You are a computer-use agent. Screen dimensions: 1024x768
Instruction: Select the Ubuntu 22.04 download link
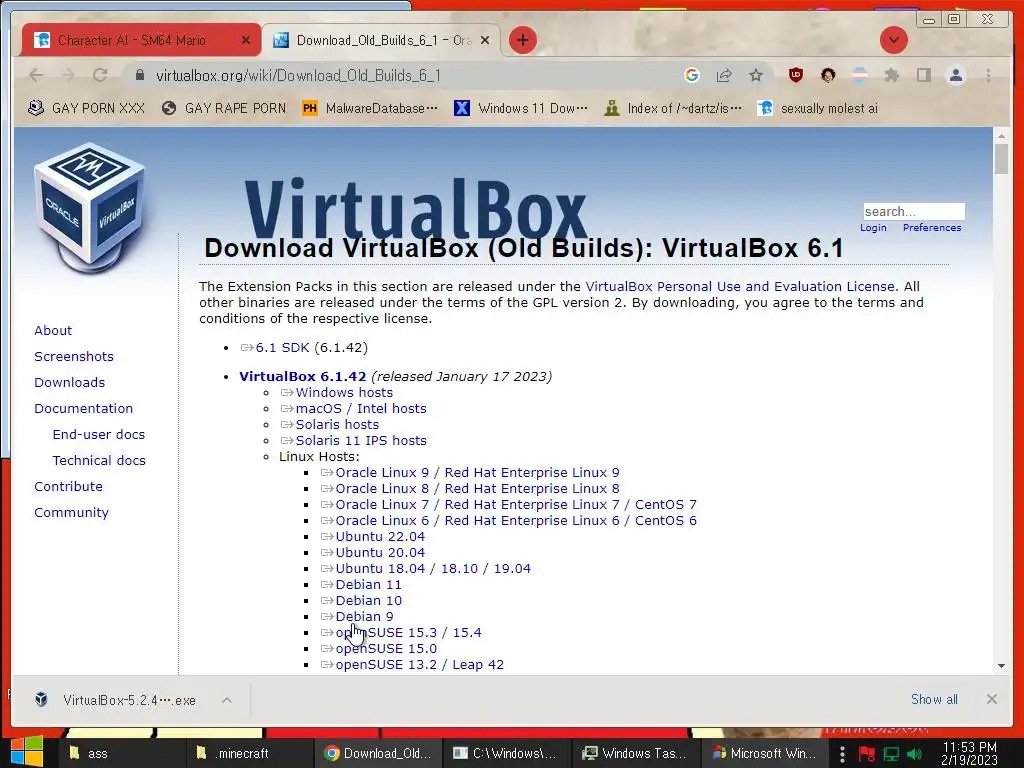373,537
